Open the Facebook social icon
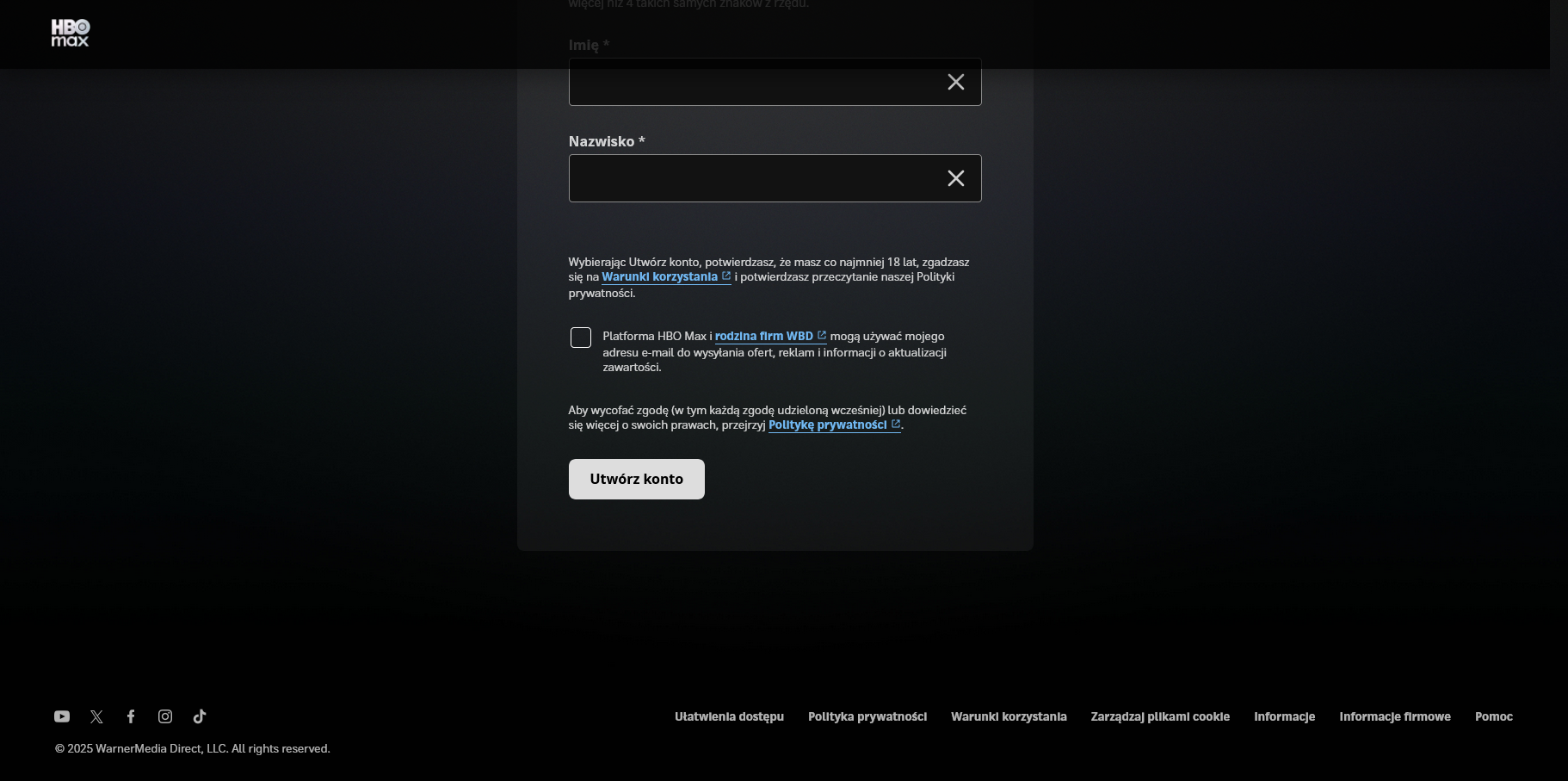1568x781 pixels. (131, 716)
